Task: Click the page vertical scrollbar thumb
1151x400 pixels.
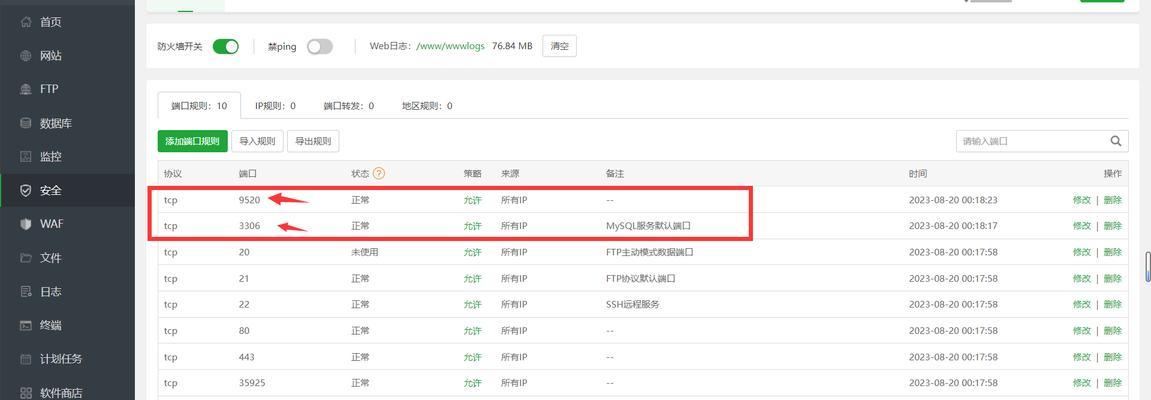Action: click(x=1147, y=266)
